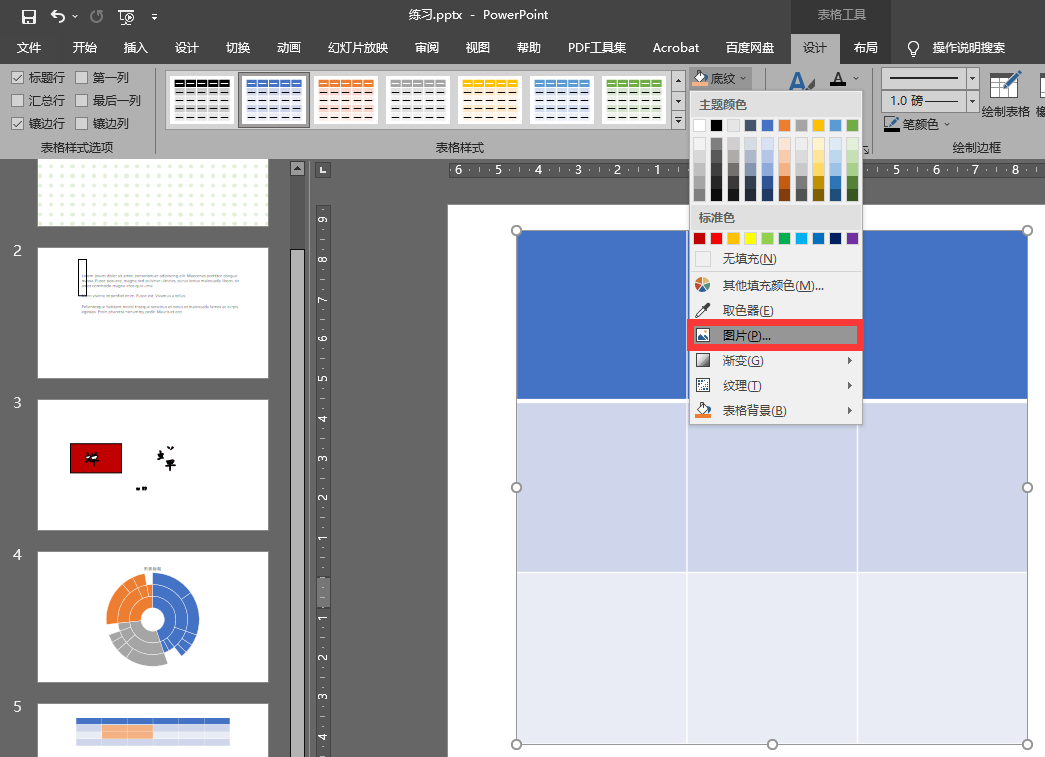Open pen weight 1.0 磅 dropdown
1045x757 pixels.
pyautogui.click(x=972, y=101)
